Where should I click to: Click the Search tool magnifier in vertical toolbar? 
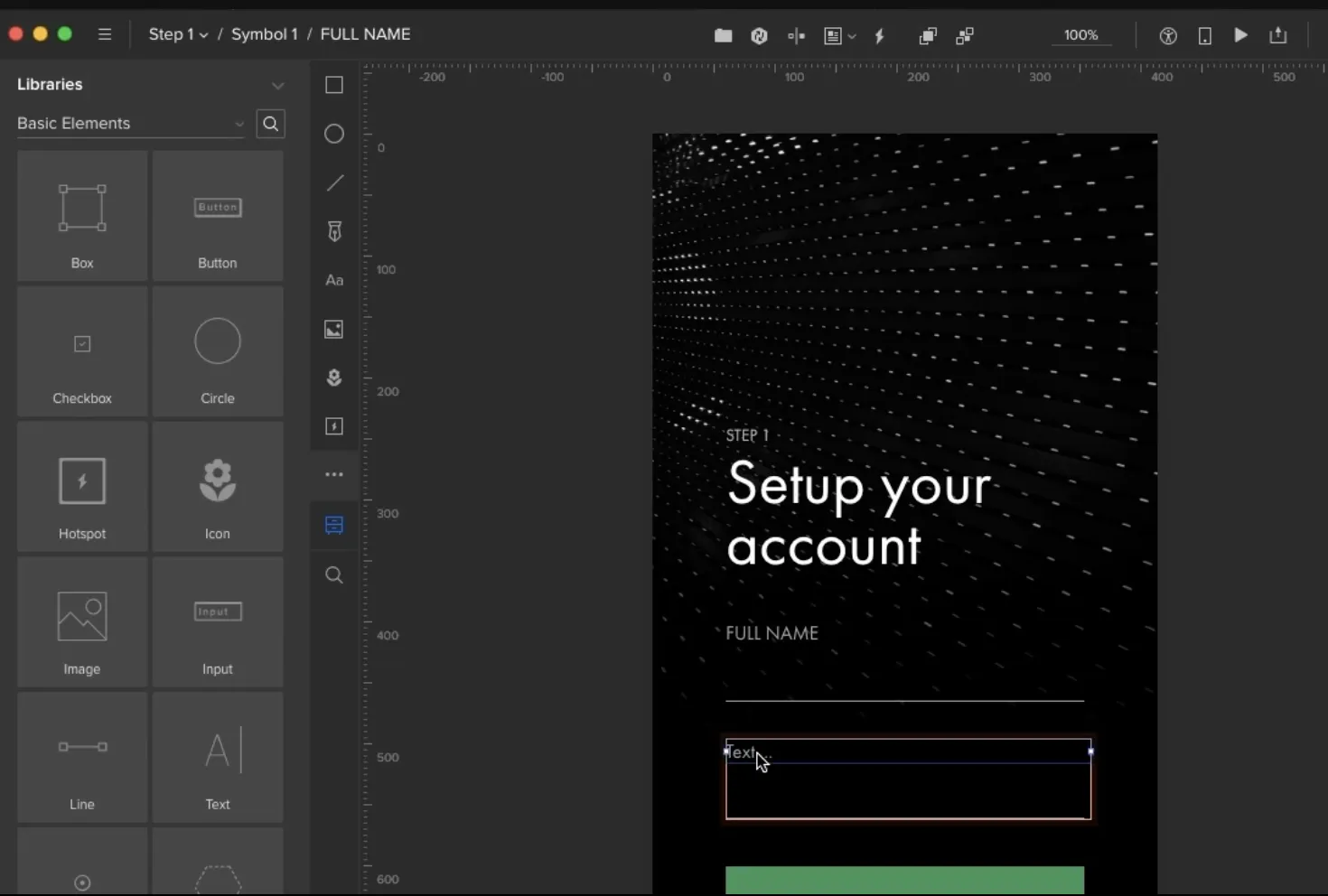pos(334,574)
